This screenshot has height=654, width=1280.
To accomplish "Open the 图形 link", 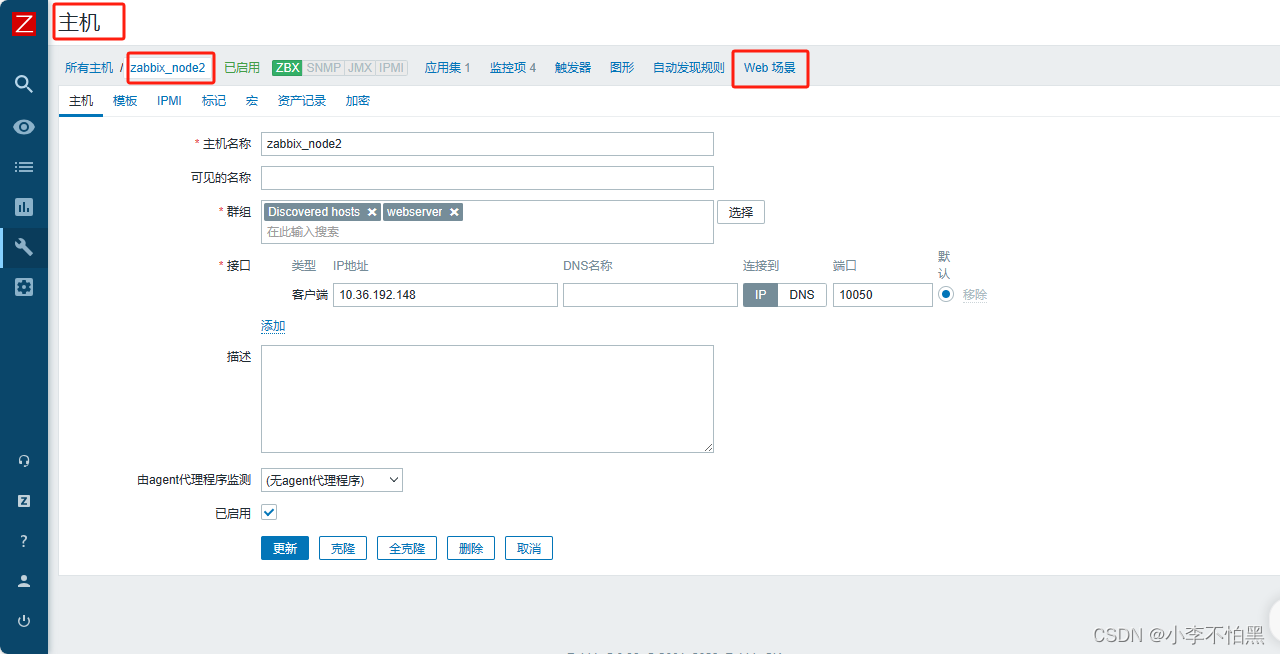I will pos(622,68).
